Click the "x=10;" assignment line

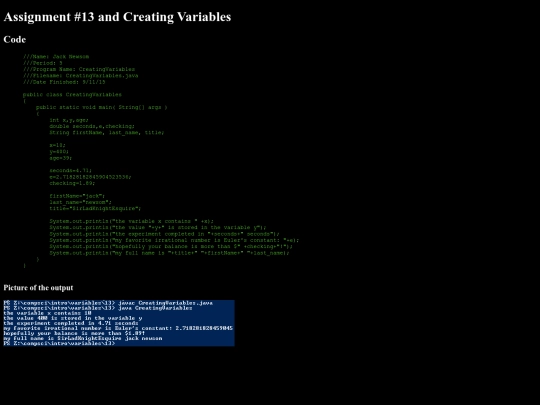click(57, 145)
